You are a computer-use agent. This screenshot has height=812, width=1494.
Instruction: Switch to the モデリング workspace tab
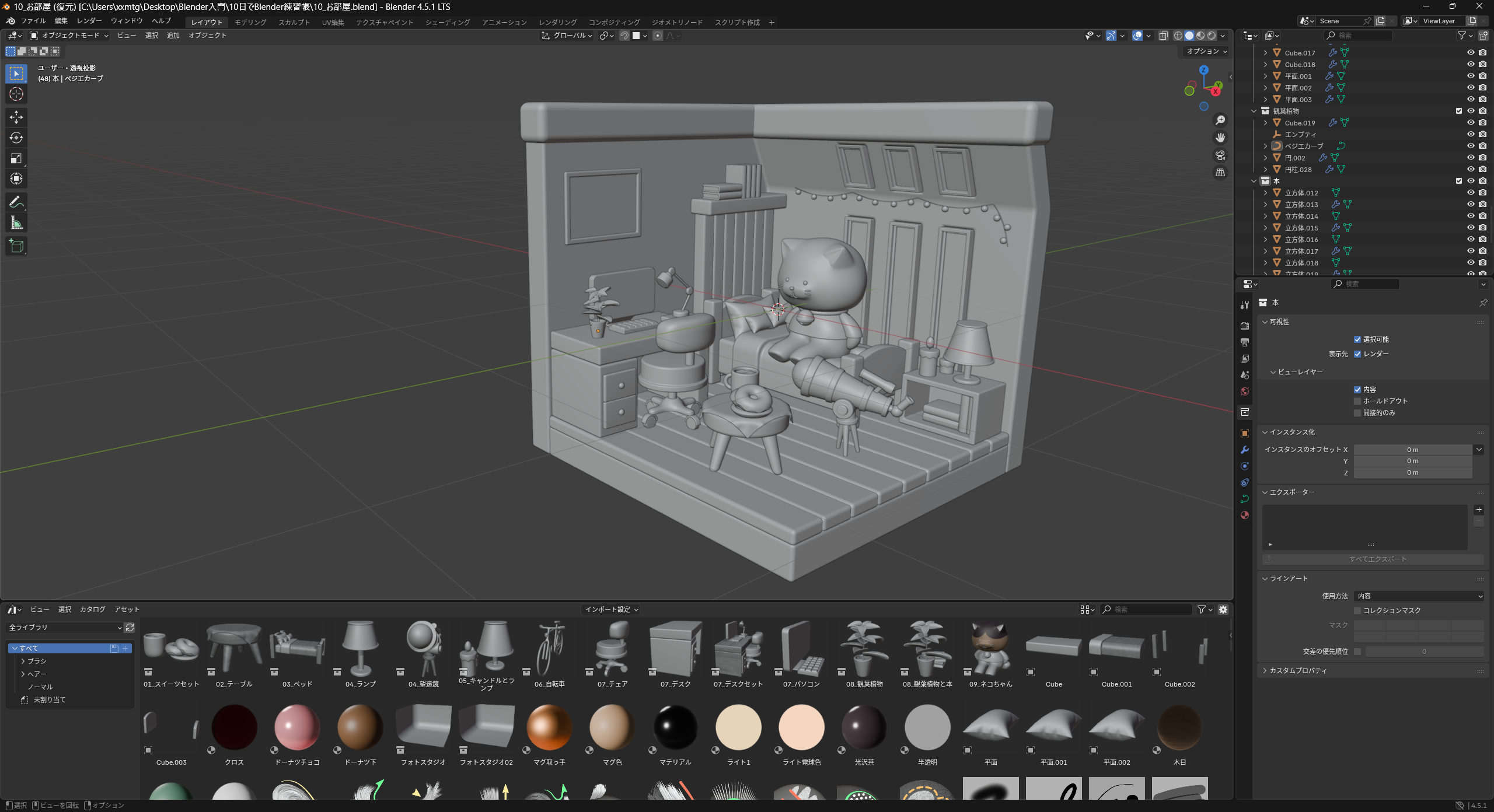point(250,22)
